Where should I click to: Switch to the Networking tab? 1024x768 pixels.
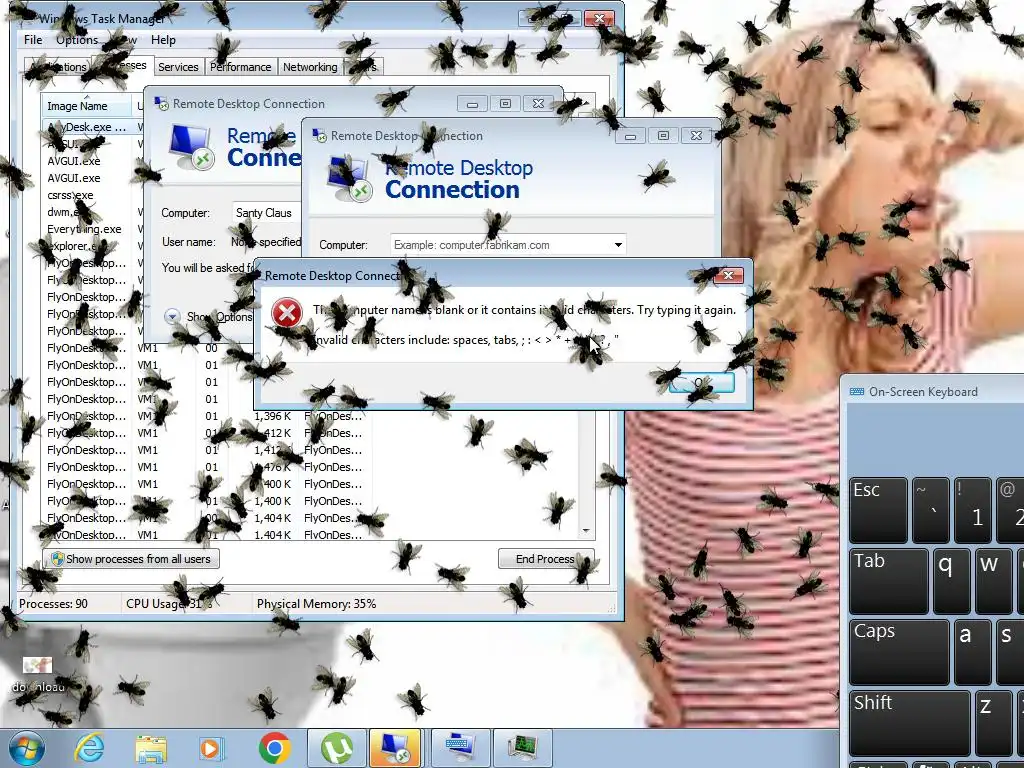(310, 67)
